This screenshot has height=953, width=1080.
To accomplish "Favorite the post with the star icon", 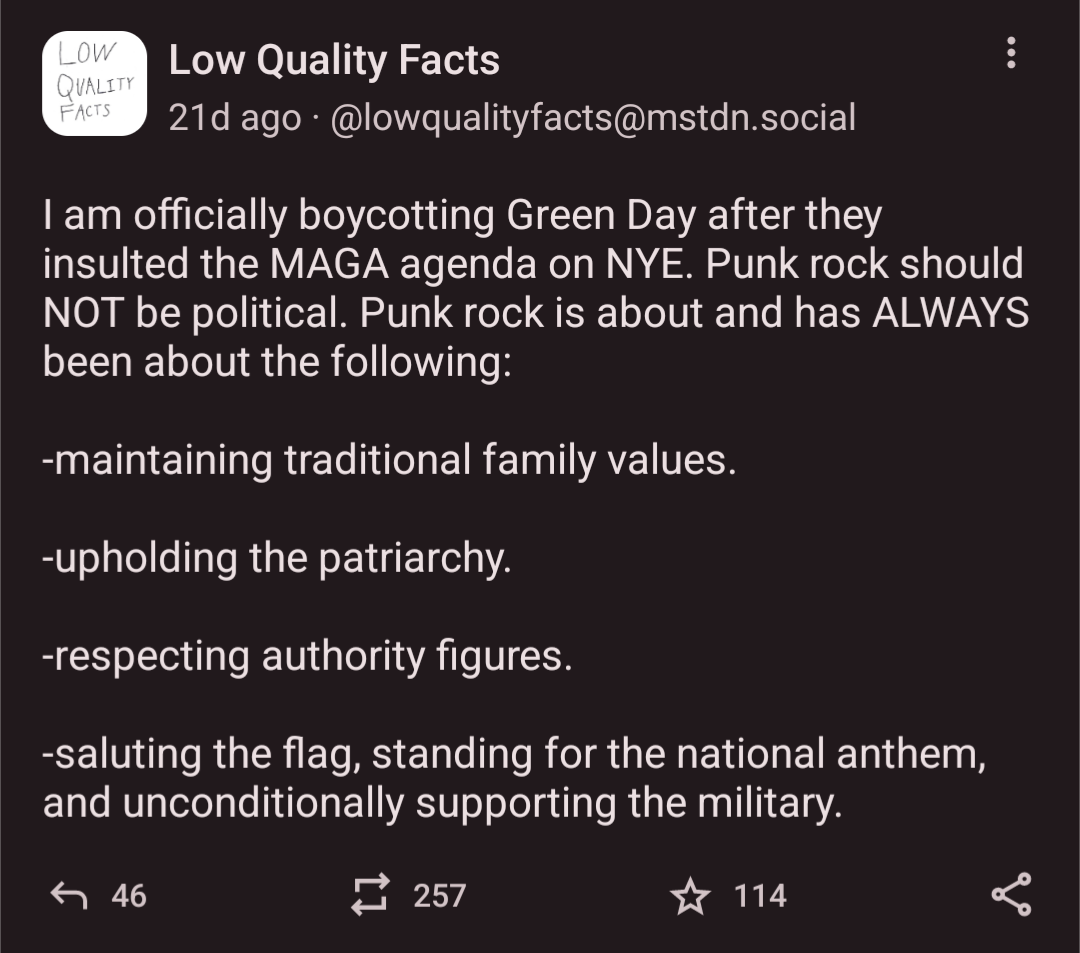I will pos(689,895).
